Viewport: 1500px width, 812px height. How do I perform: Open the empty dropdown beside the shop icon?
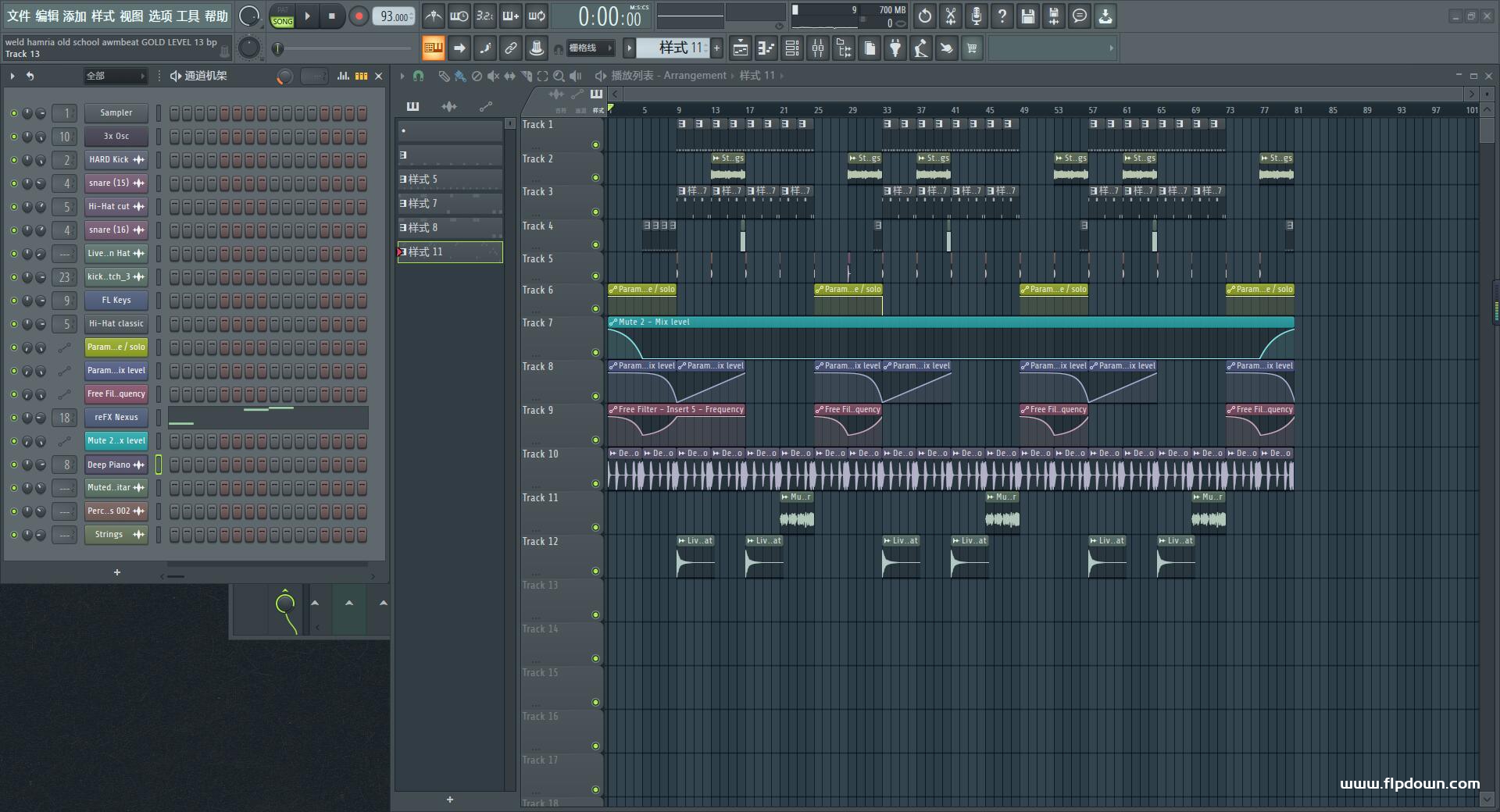click(1052, 48)
